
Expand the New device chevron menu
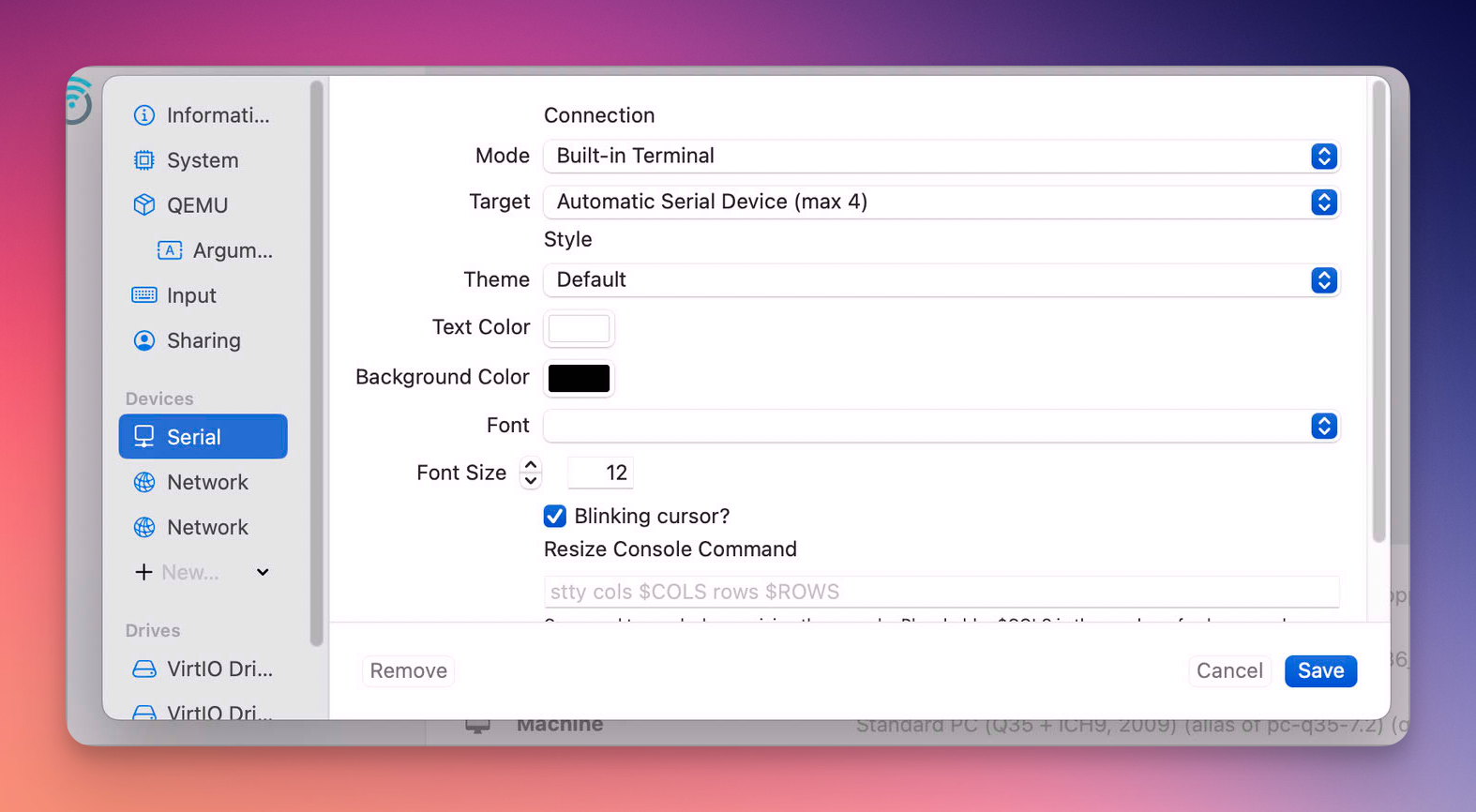click(x=263, y=572)
